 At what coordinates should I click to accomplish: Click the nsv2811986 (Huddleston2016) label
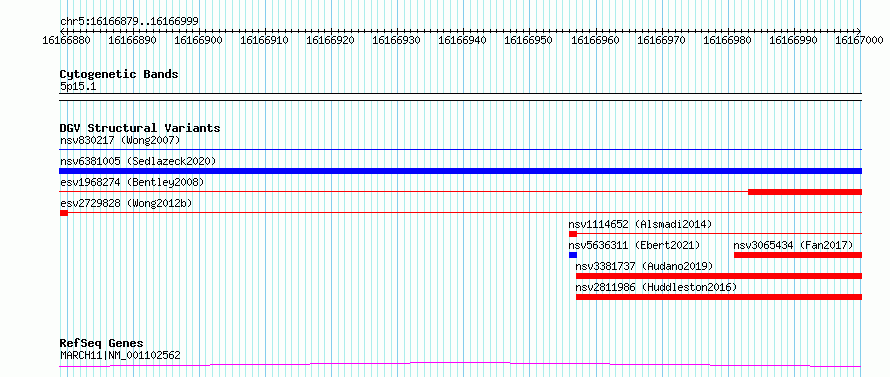(x=656, y=287)
